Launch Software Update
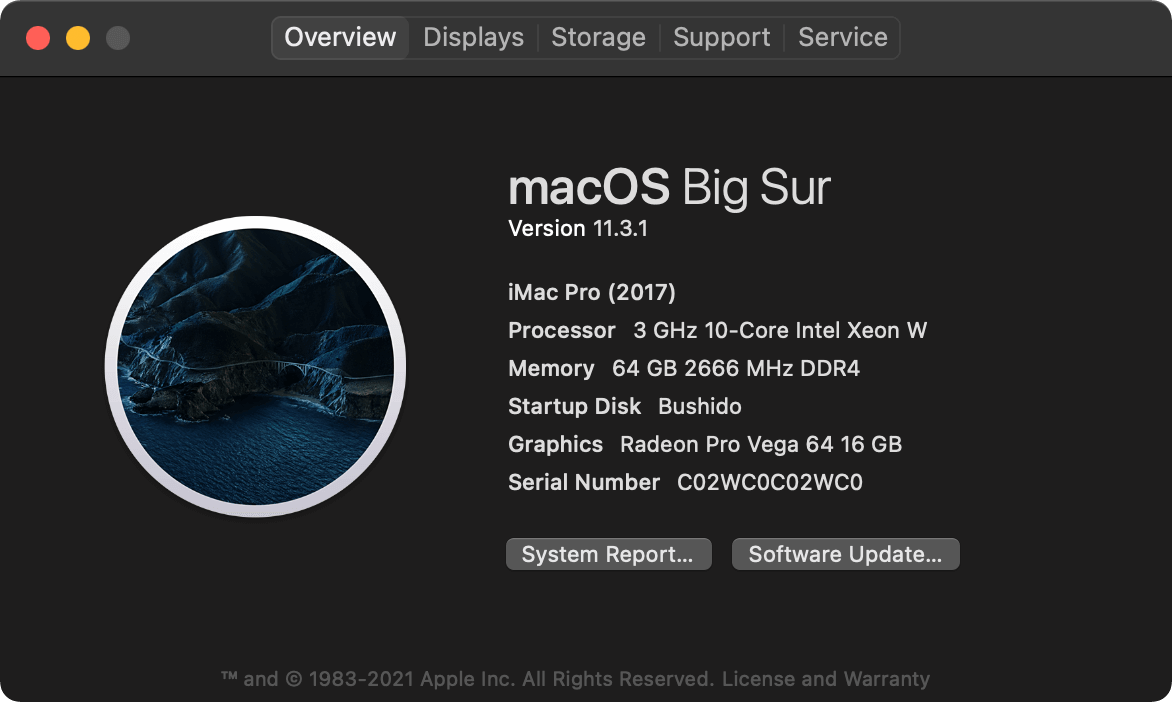This screenshot has height=702, width=1172. [x=845, y=554]
